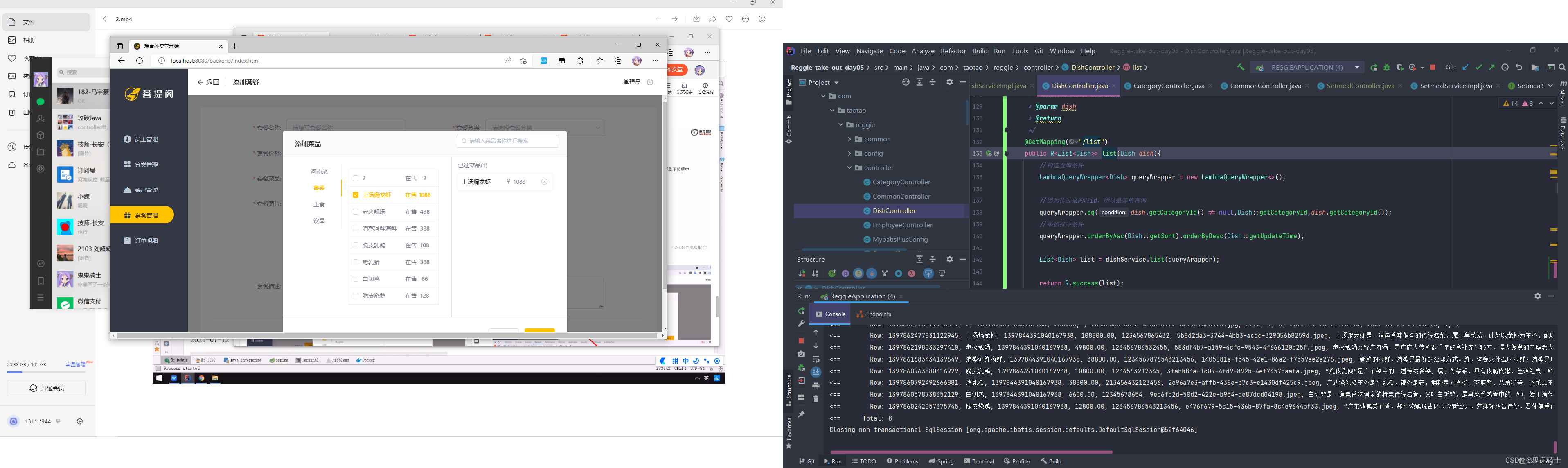This screenshot has height=468, width=1568.
Task: Click Sort Alphabetically icon in Structure panel
Action: [x=815, y=274]
